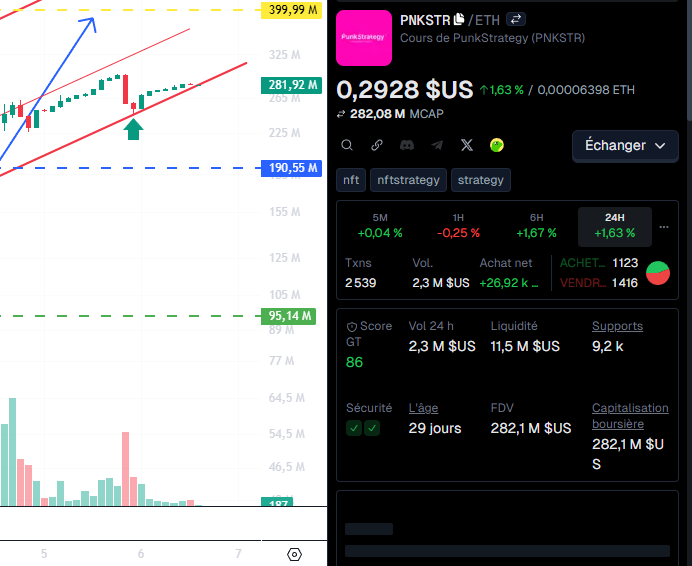Screen dimensions: 692x566
Task: Click the 399,99 M yellow price label
Action: [x=291, y=10]
